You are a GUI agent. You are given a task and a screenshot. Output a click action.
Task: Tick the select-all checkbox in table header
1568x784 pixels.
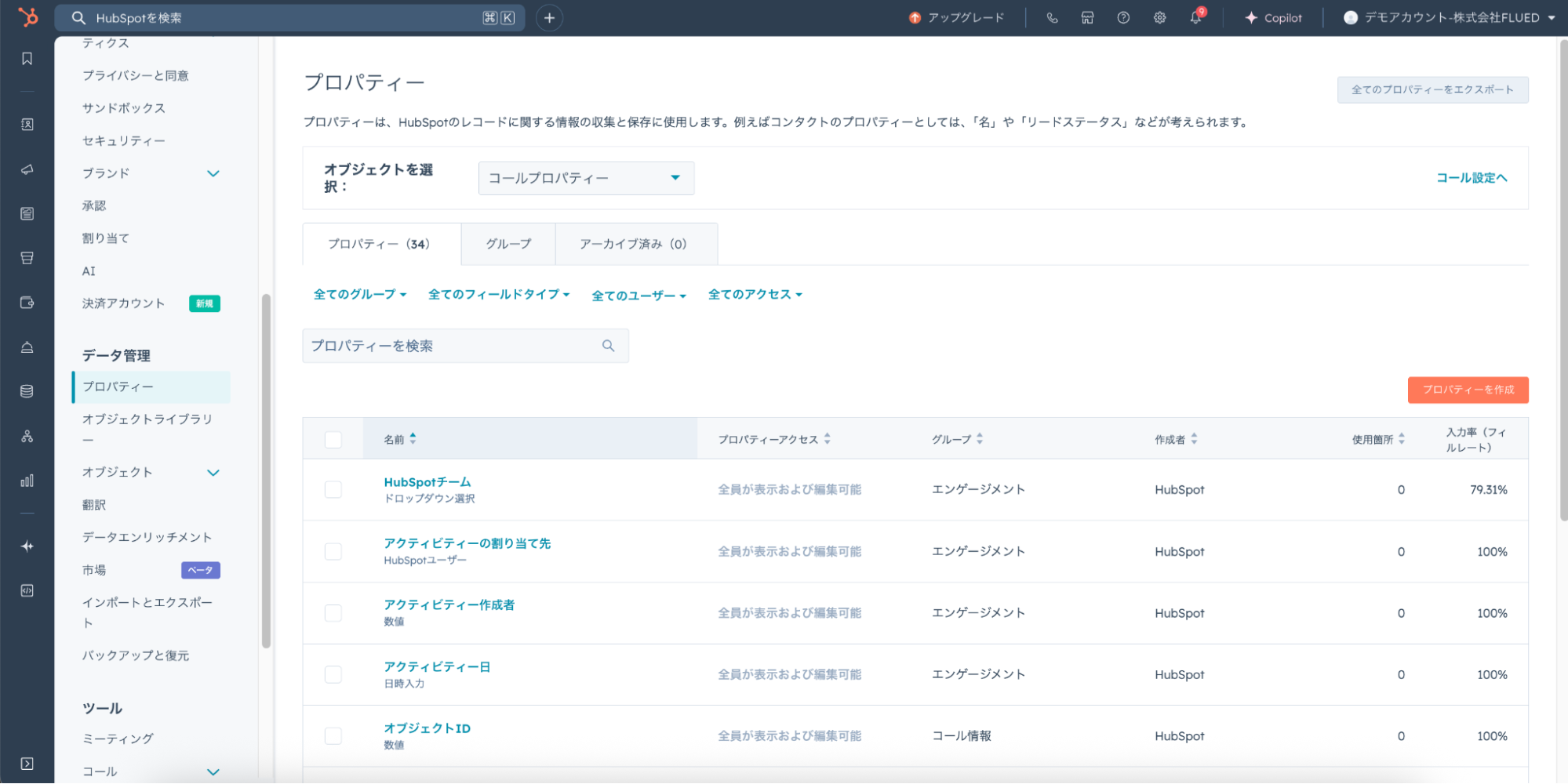click(x=333, y=440)
